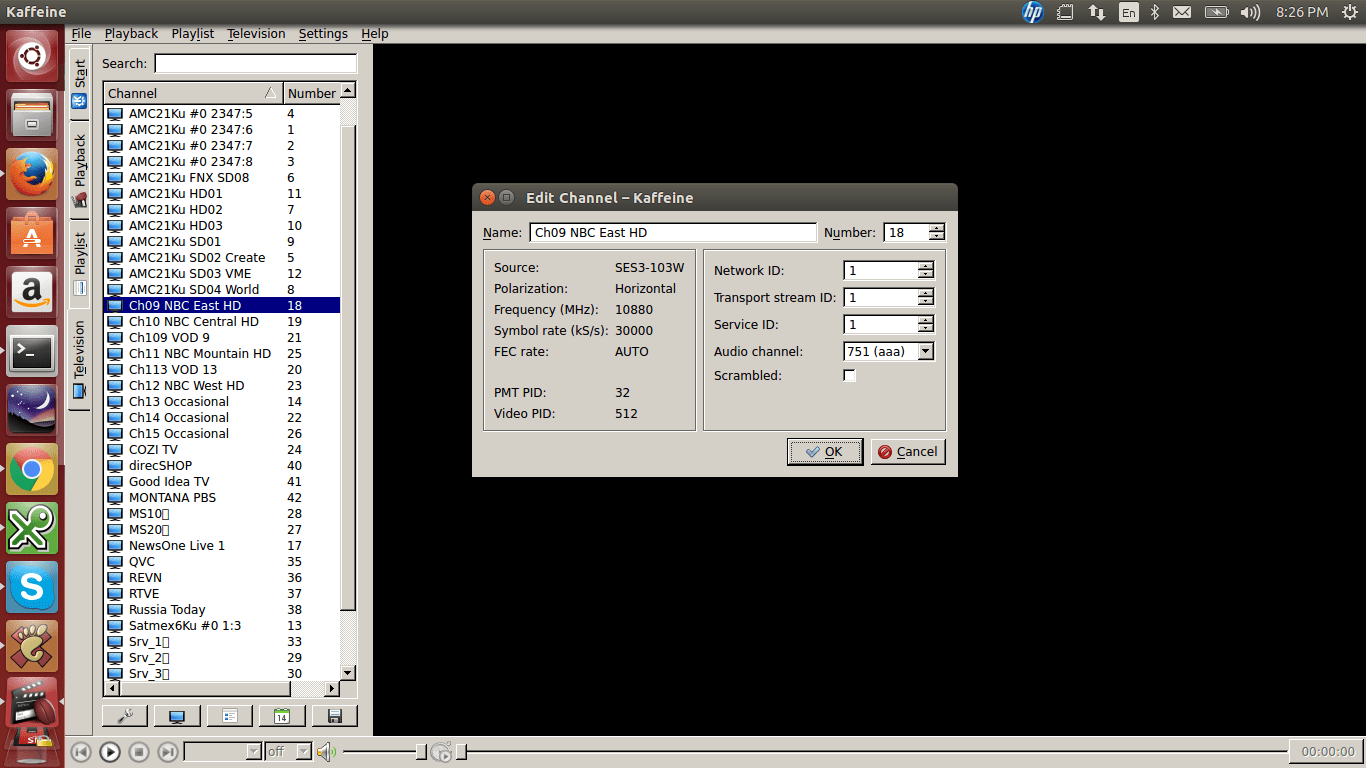Click the channel Search field
This screenshot has height=768, width=1366.
tap(255, 63)
